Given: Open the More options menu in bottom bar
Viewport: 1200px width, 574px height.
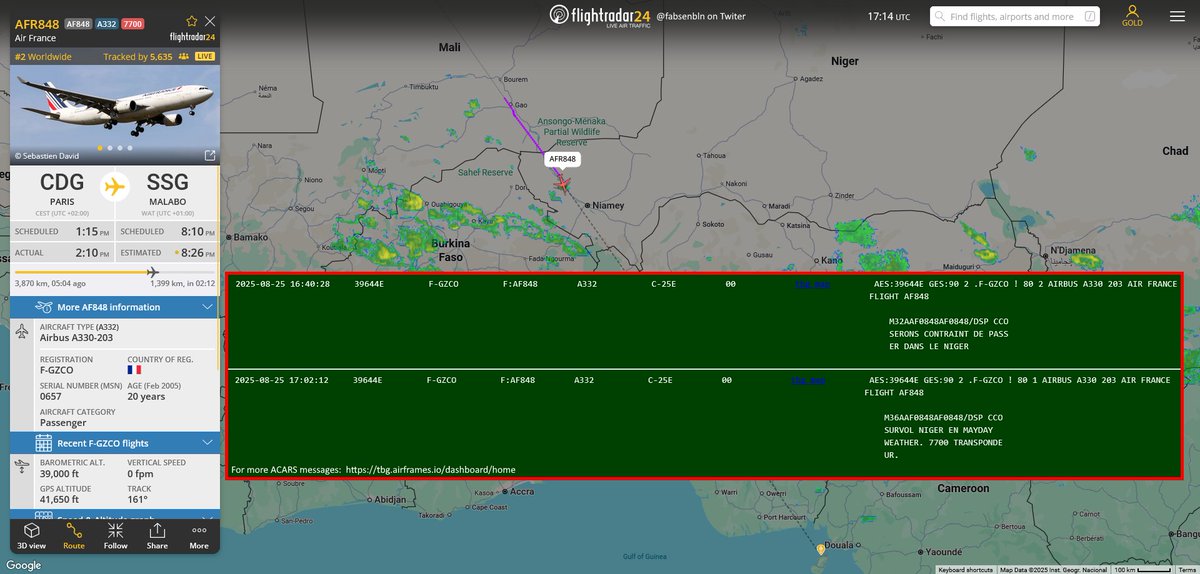Looking at the screenshot, I should click(x=199, y=535).
